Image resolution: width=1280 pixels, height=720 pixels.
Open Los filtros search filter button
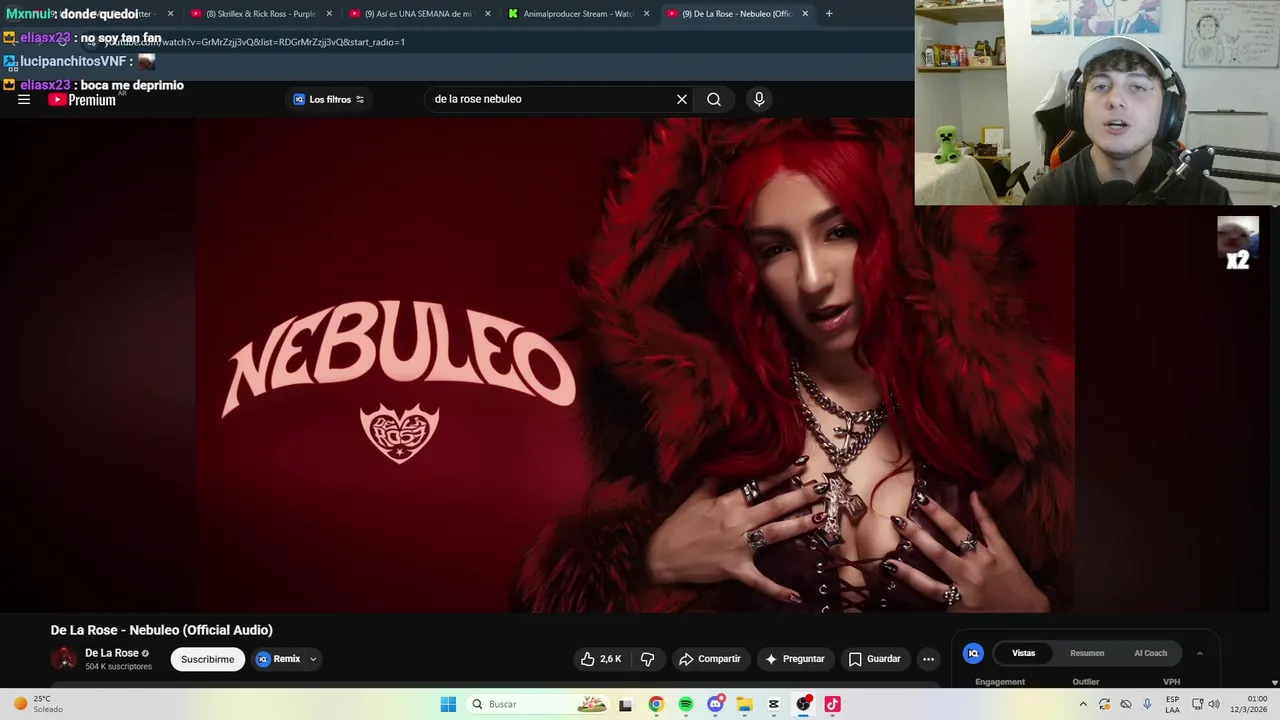(329, 99)
